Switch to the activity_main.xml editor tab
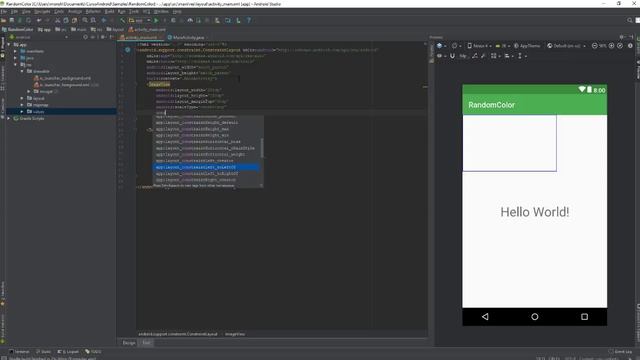This screenshot has height=360, width=640. tap(141, 37)
